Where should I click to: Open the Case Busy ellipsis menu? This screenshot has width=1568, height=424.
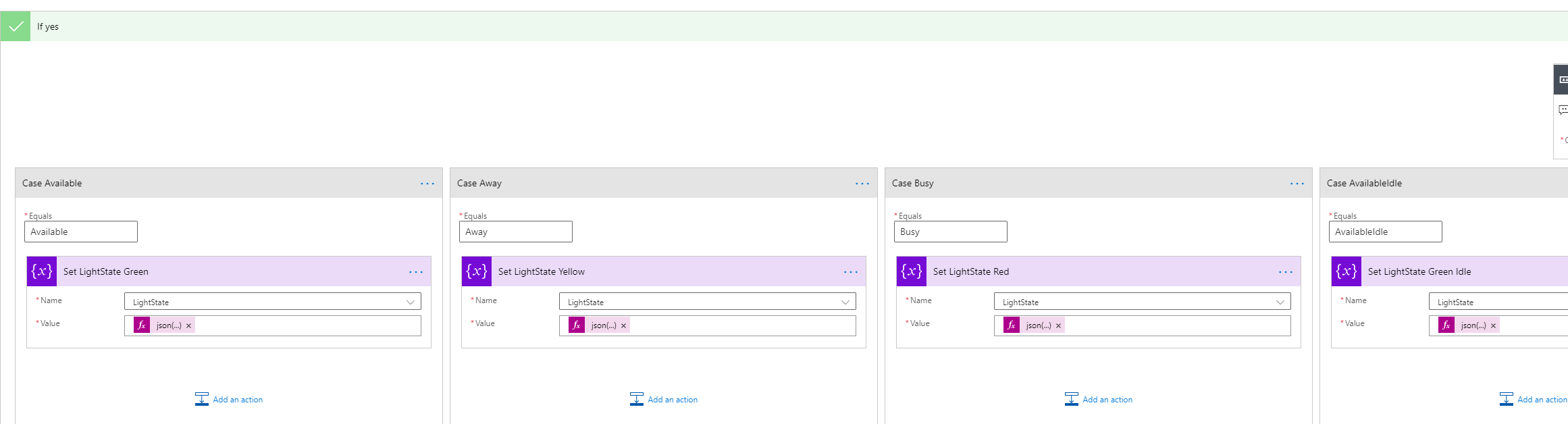coord(1297,184)
